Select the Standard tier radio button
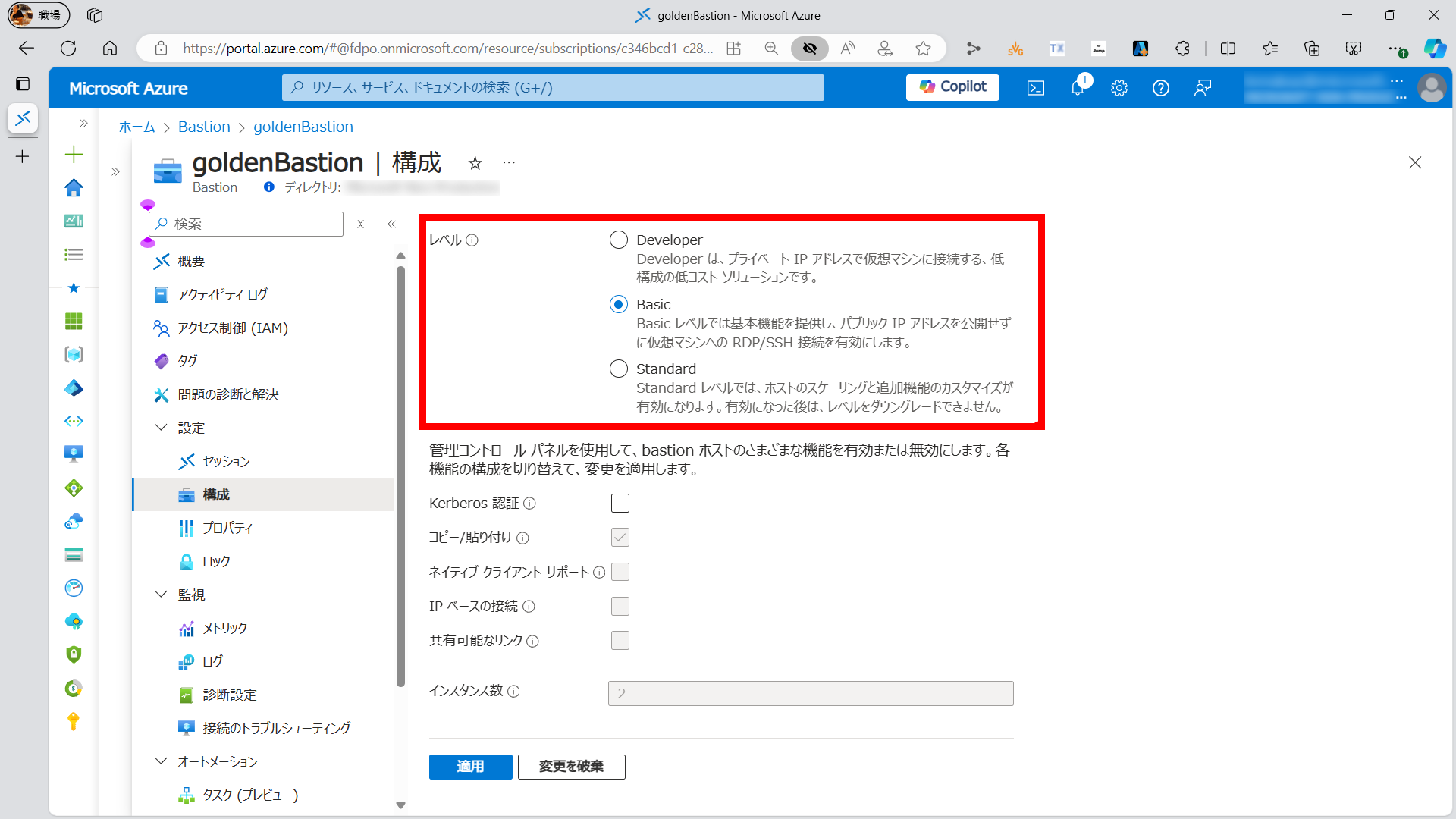This screenshot has height=819, width=1456. [619, 369]
